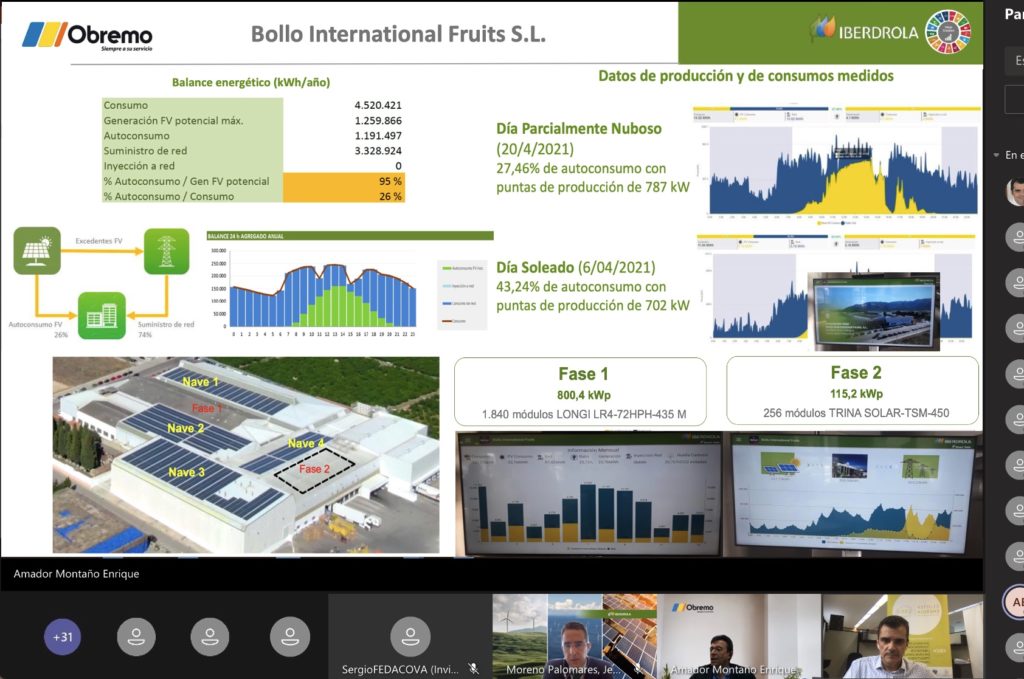This screenshot has height=679, width=1024.
Task: Click the "Balance energético (kWh/año)" heading
Action: point(251,82)
